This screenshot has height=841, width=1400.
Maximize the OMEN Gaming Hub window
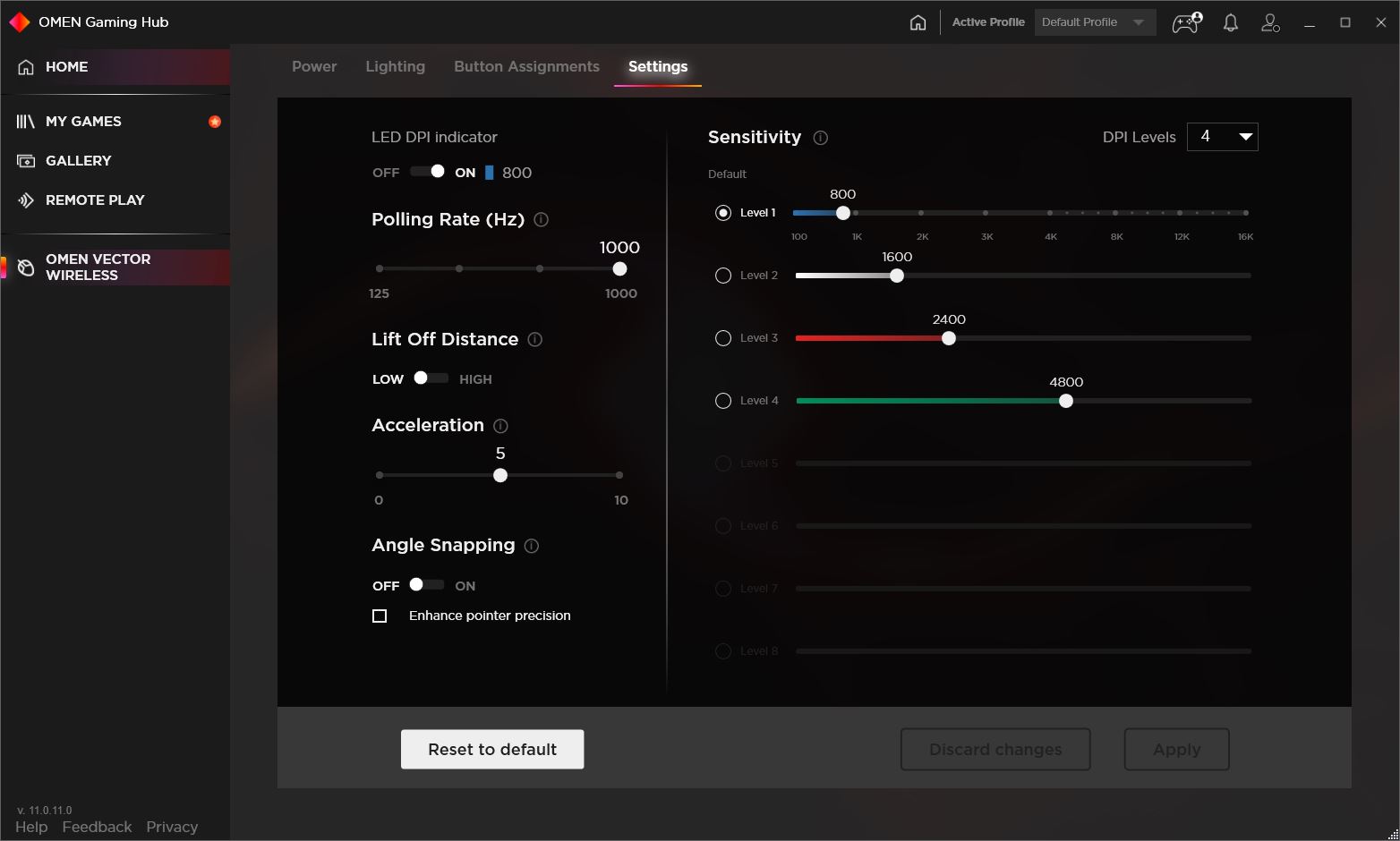1345,22
